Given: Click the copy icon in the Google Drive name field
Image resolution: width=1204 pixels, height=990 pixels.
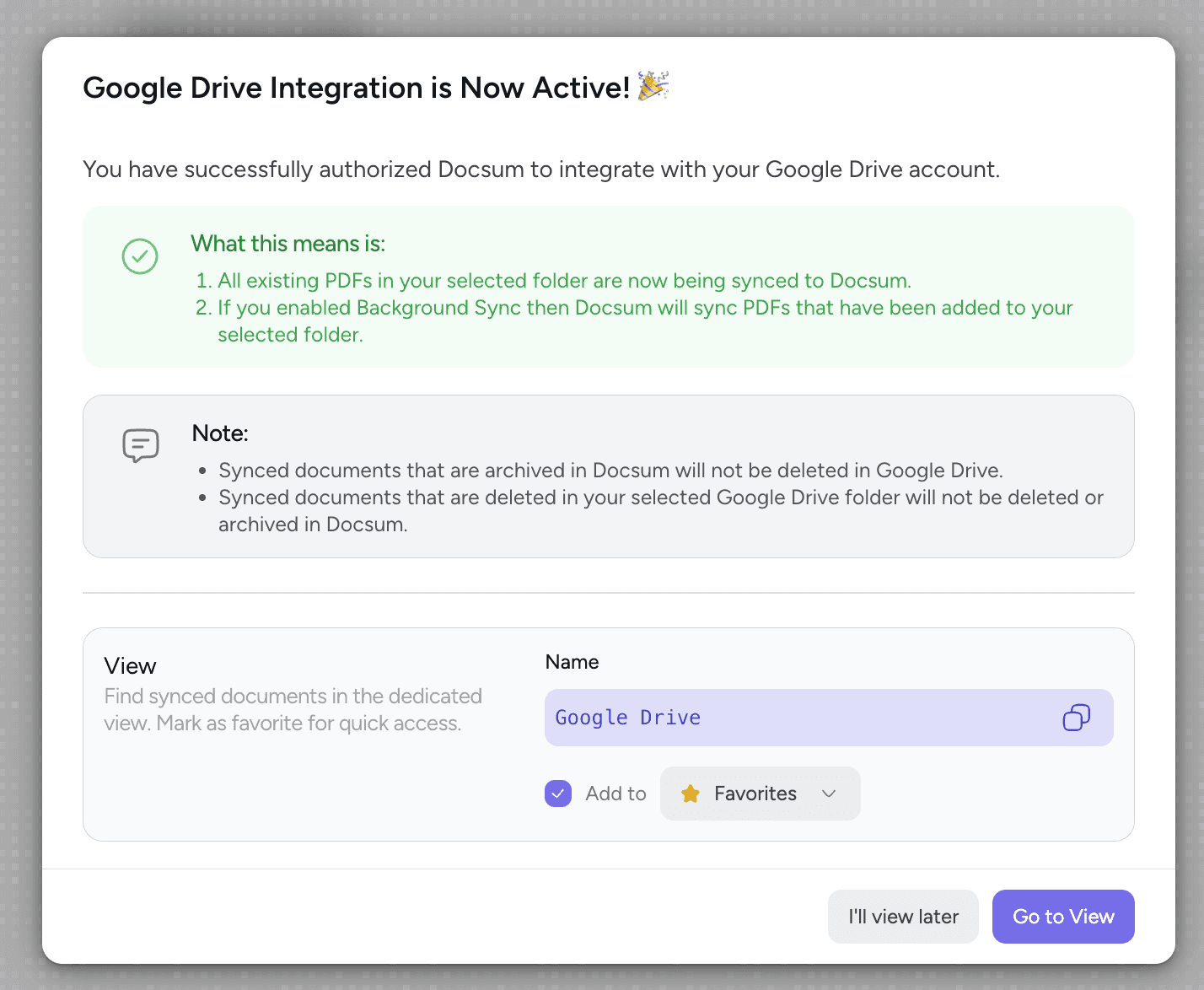Looking at the screenshot, I should pyautogui.click(x=1076, y=718).
